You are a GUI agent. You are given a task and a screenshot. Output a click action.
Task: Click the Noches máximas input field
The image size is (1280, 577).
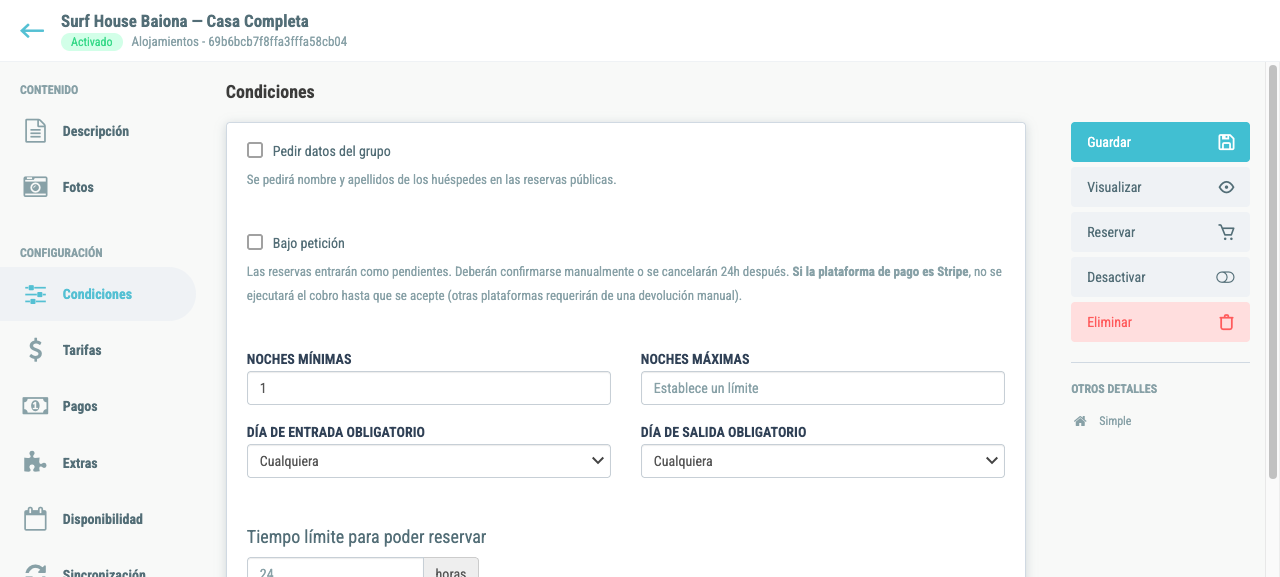[823, 388]
